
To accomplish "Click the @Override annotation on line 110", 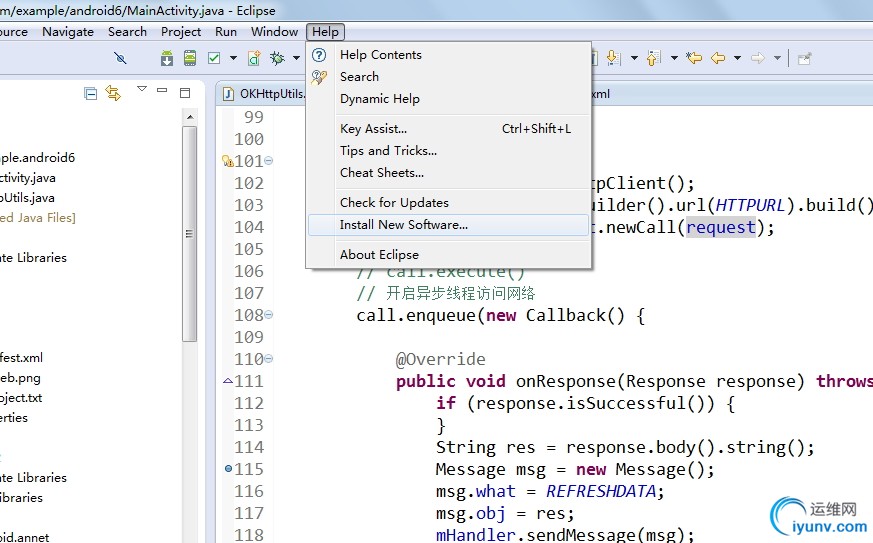I will (440, 359).
